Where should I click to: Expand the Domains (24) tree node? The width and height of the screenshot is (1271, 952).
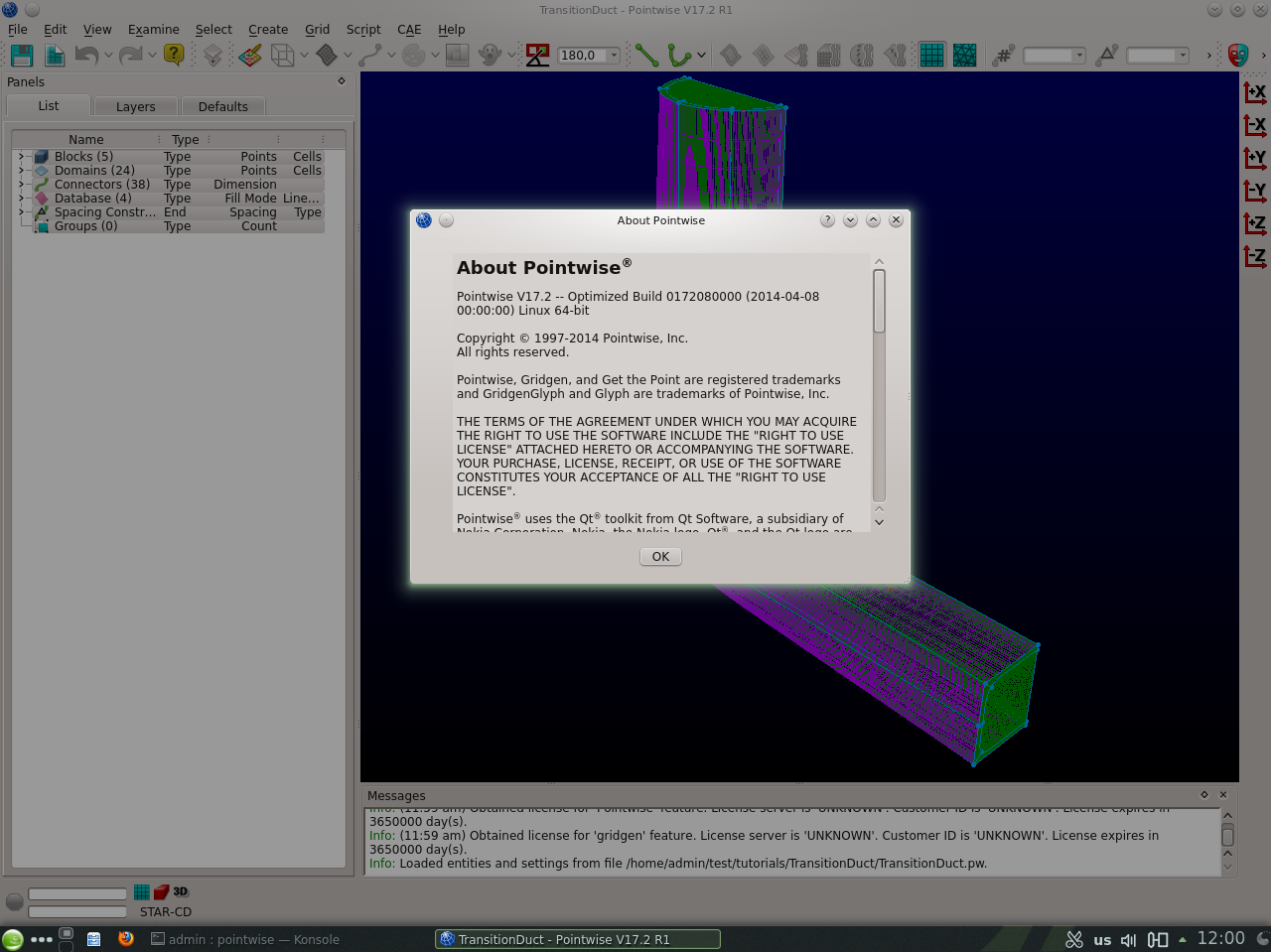pyautogui.click(x=20, y=171)
